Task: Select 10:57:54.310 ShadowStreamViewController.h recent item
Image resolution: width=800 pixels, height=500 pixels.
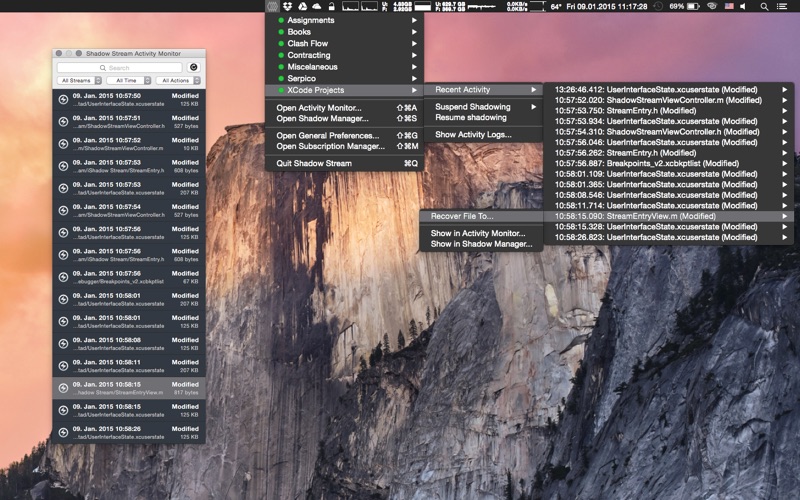Action: click(669, 132)
